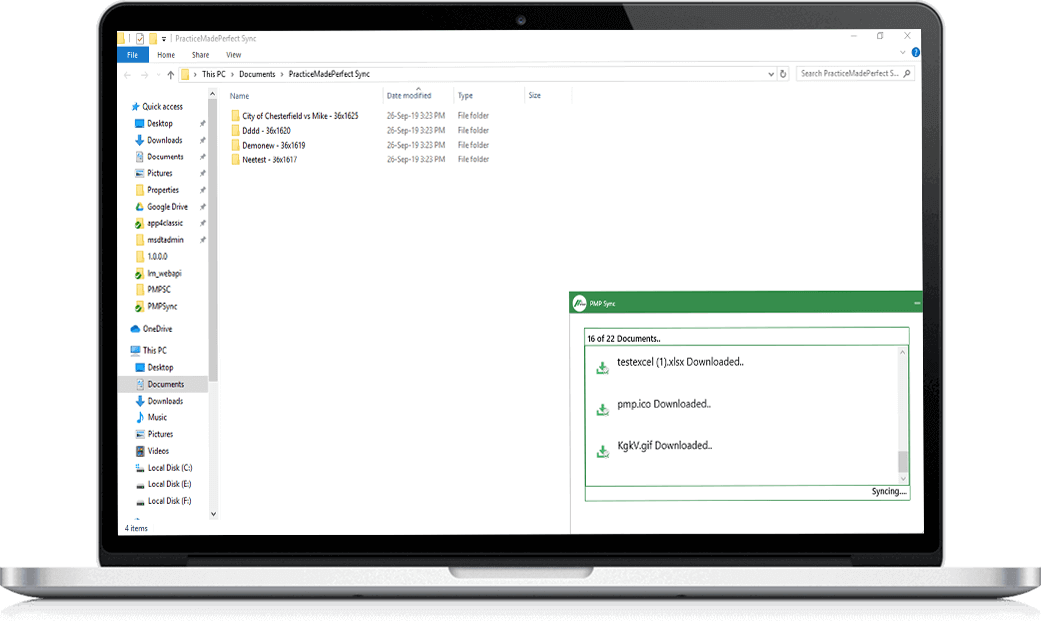Open Local Disk (E:)
This screenshot has width=1041, height=621.
(164, 484)
